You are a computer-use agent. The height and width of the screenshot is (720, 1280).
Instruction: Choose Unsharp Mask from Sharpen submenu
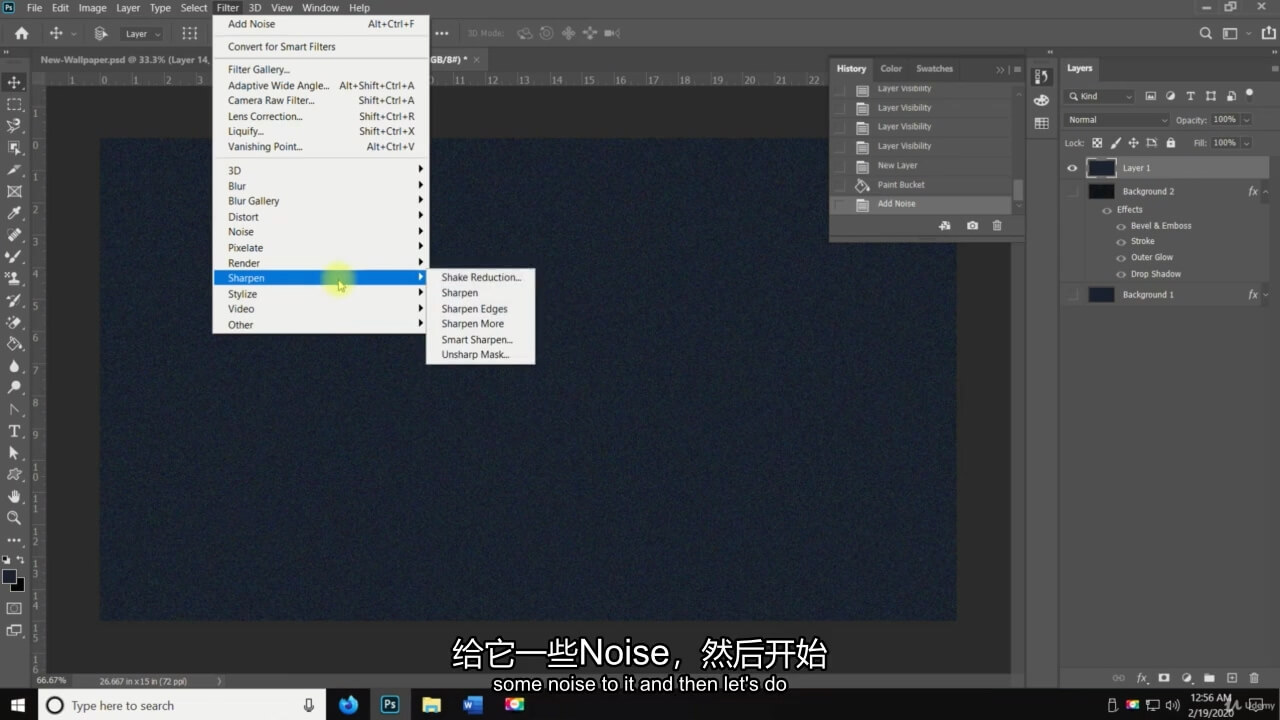475,355
